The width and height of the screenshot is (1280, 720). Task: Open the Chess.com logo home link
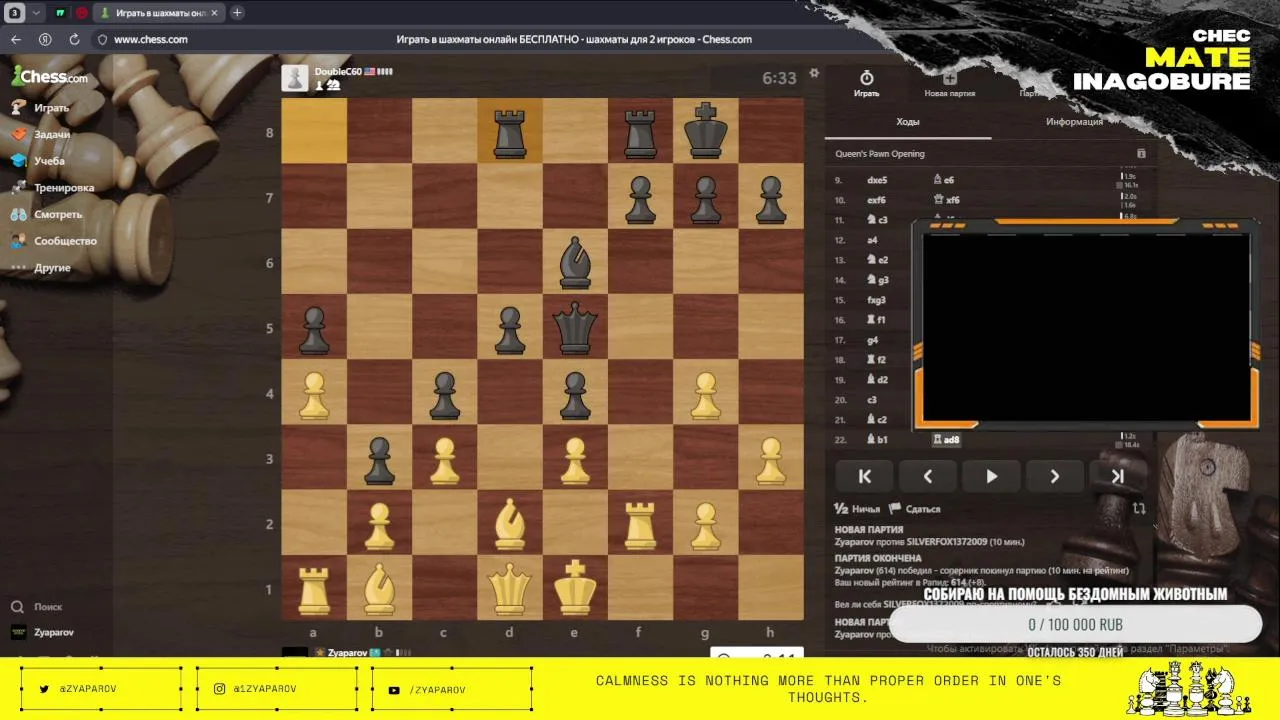(50, 77)
